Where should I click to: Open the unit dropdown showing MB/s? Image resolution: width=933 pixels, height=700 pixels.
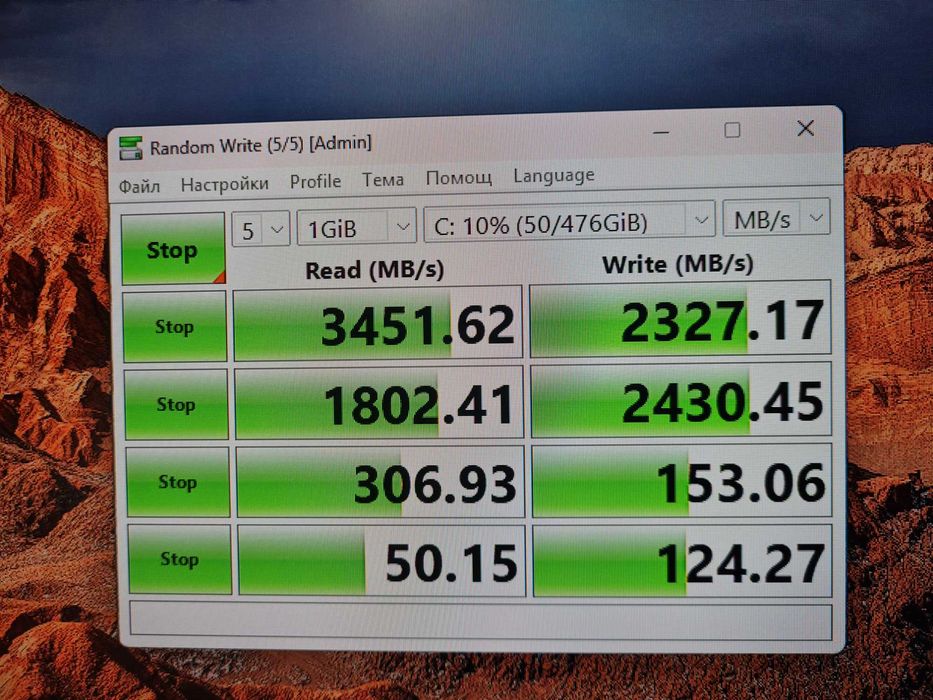tap(776, 218)
